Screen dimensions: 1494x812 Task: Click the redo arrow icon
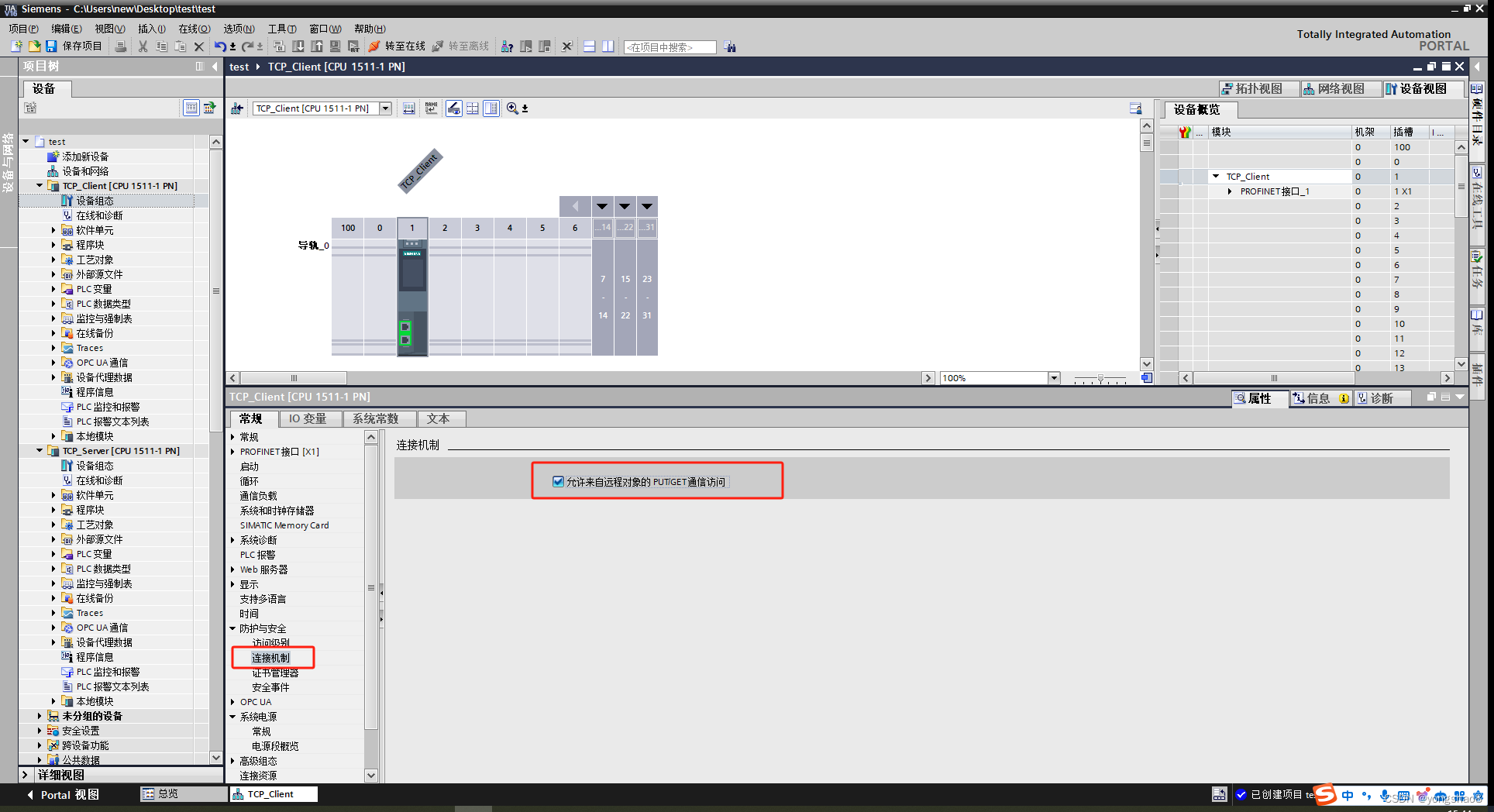246,46
